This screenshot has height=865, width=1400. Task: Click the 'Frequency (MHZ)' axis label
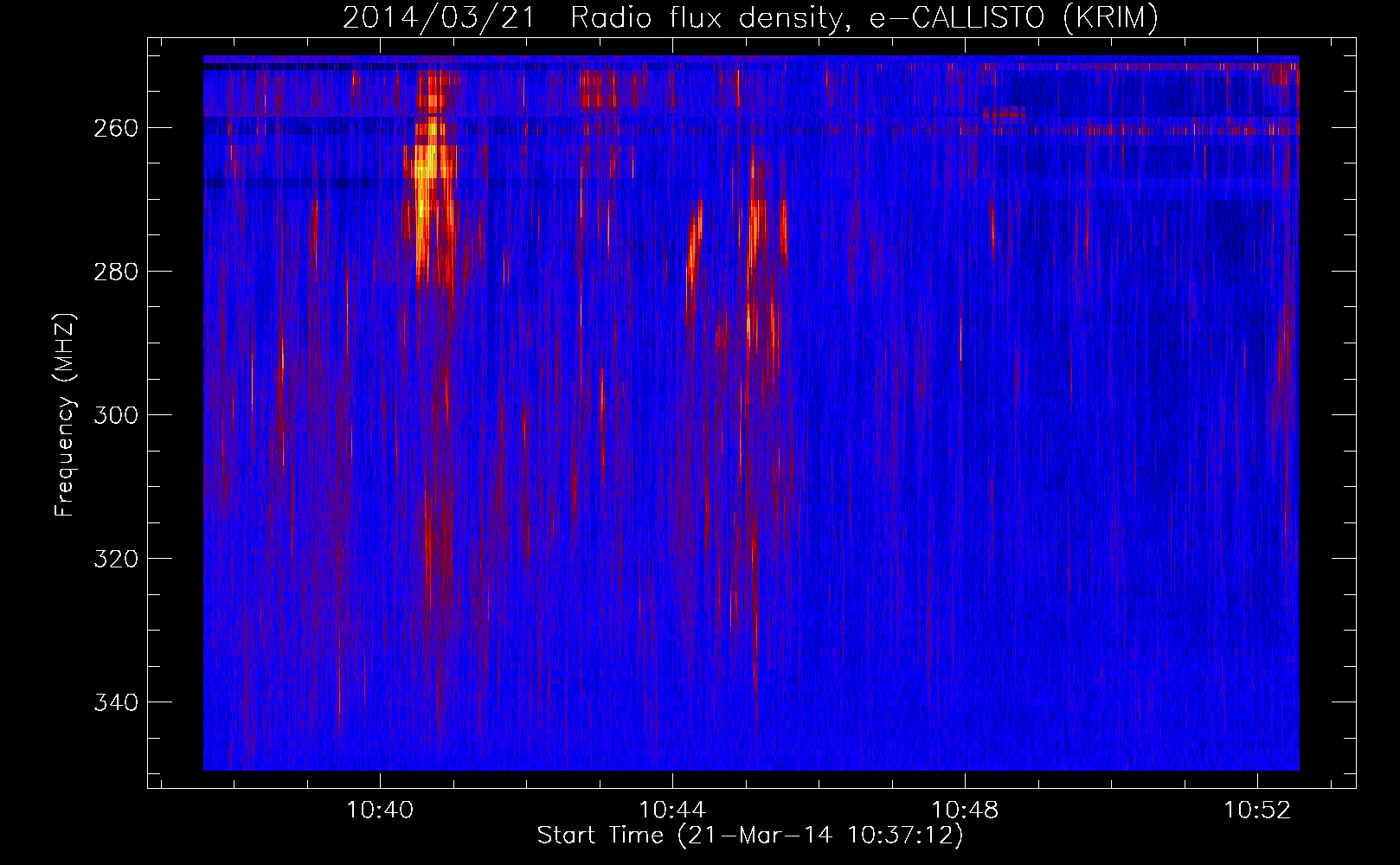65,415
